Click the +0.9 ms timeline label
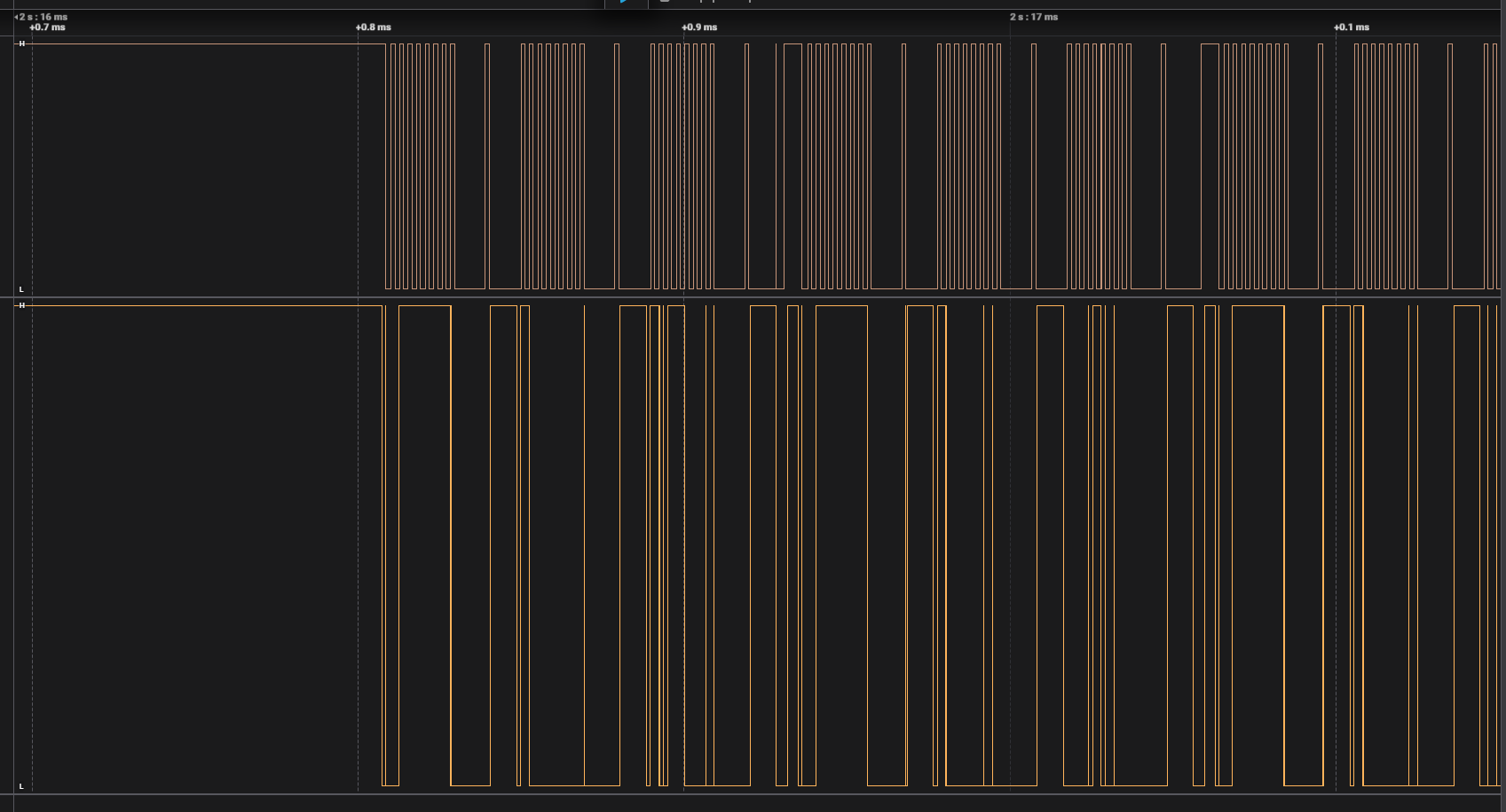 click(x=699, y=28)
